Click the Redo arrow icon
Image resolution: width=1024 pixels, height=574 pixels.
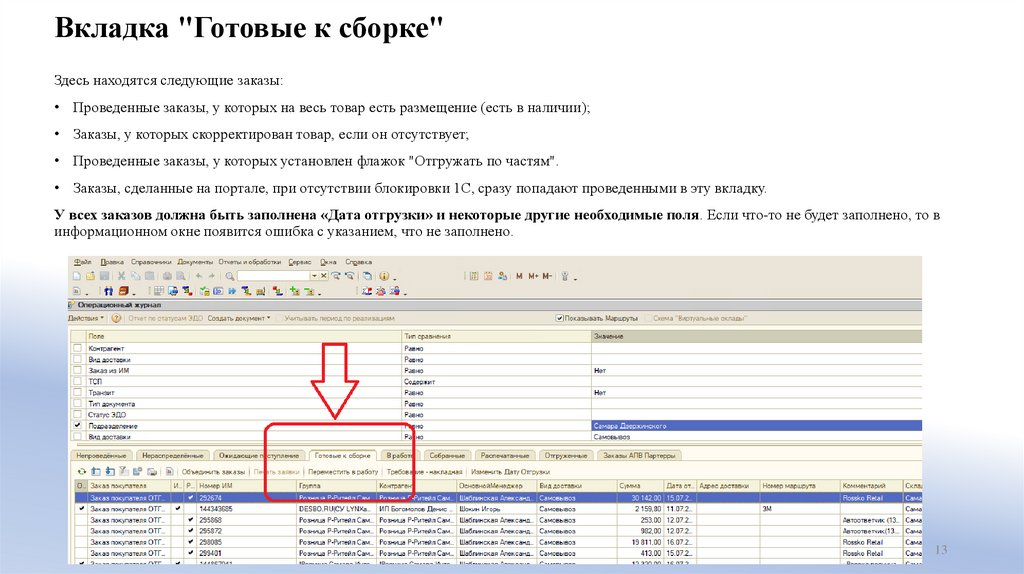[x=212, y=276]
